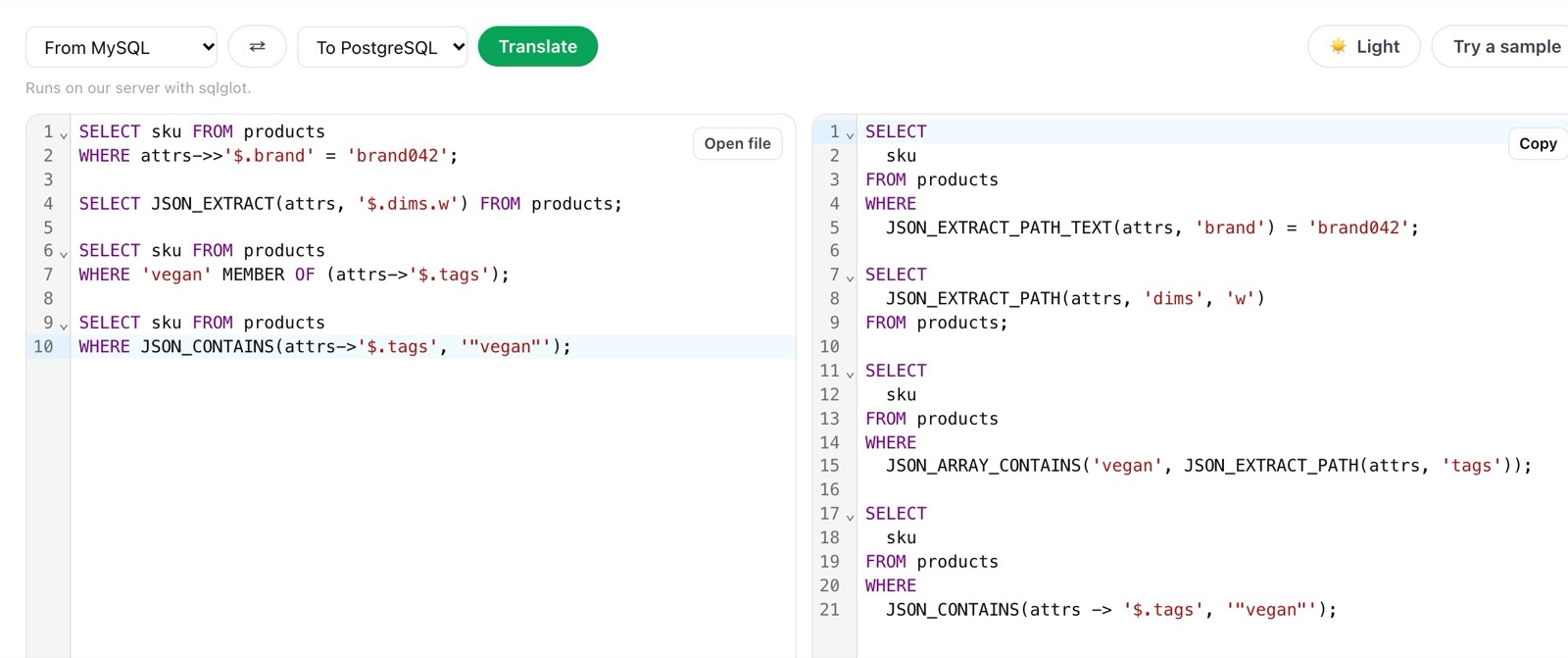Click the Open file button
1568x658 pixels.
tap(737, 143)
